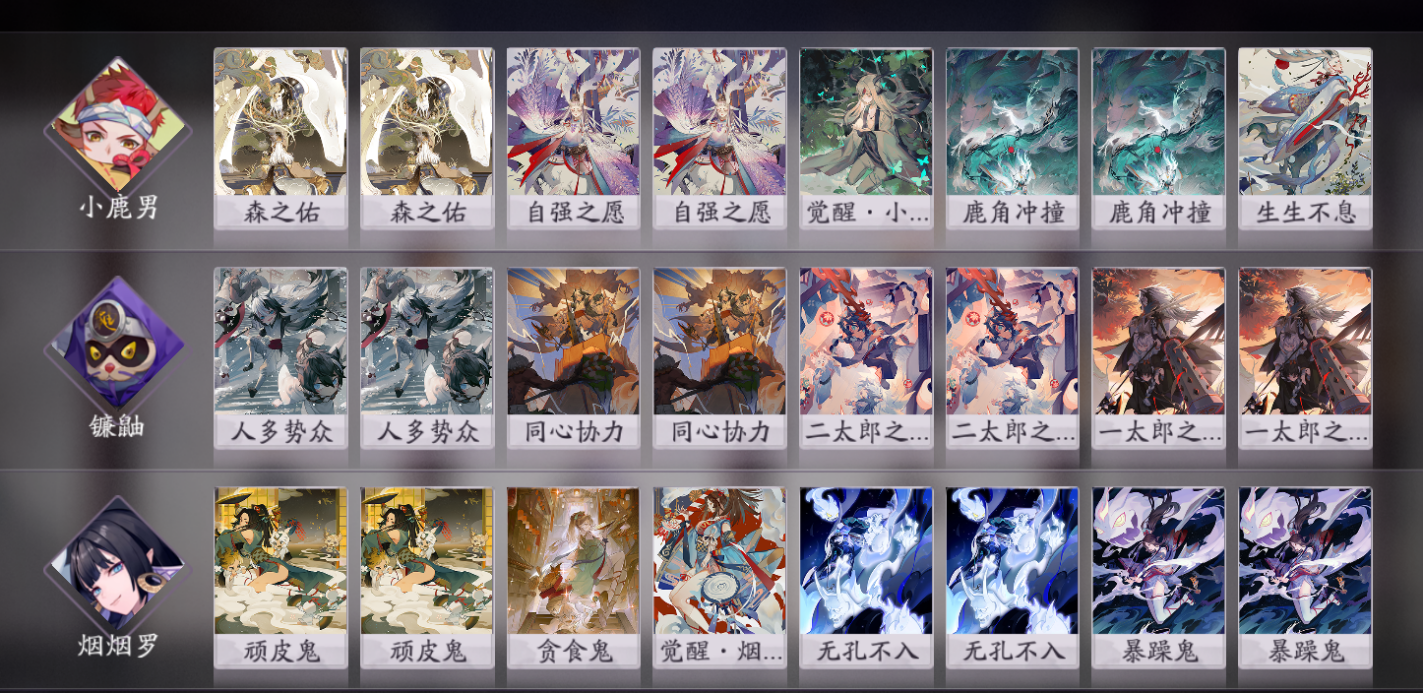Screen dimensions: 1423x693
Task: Select the left 森之佑 card
Action: pyautogui.click(x=281, y=139)
